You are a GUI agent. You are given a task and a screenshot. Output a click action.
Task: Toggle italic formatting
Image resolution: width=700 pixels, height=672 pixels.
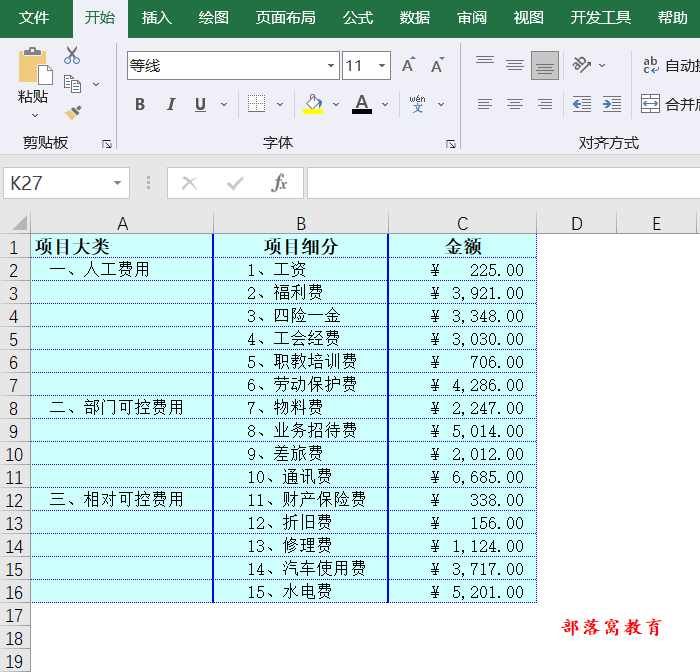(171, 104)
